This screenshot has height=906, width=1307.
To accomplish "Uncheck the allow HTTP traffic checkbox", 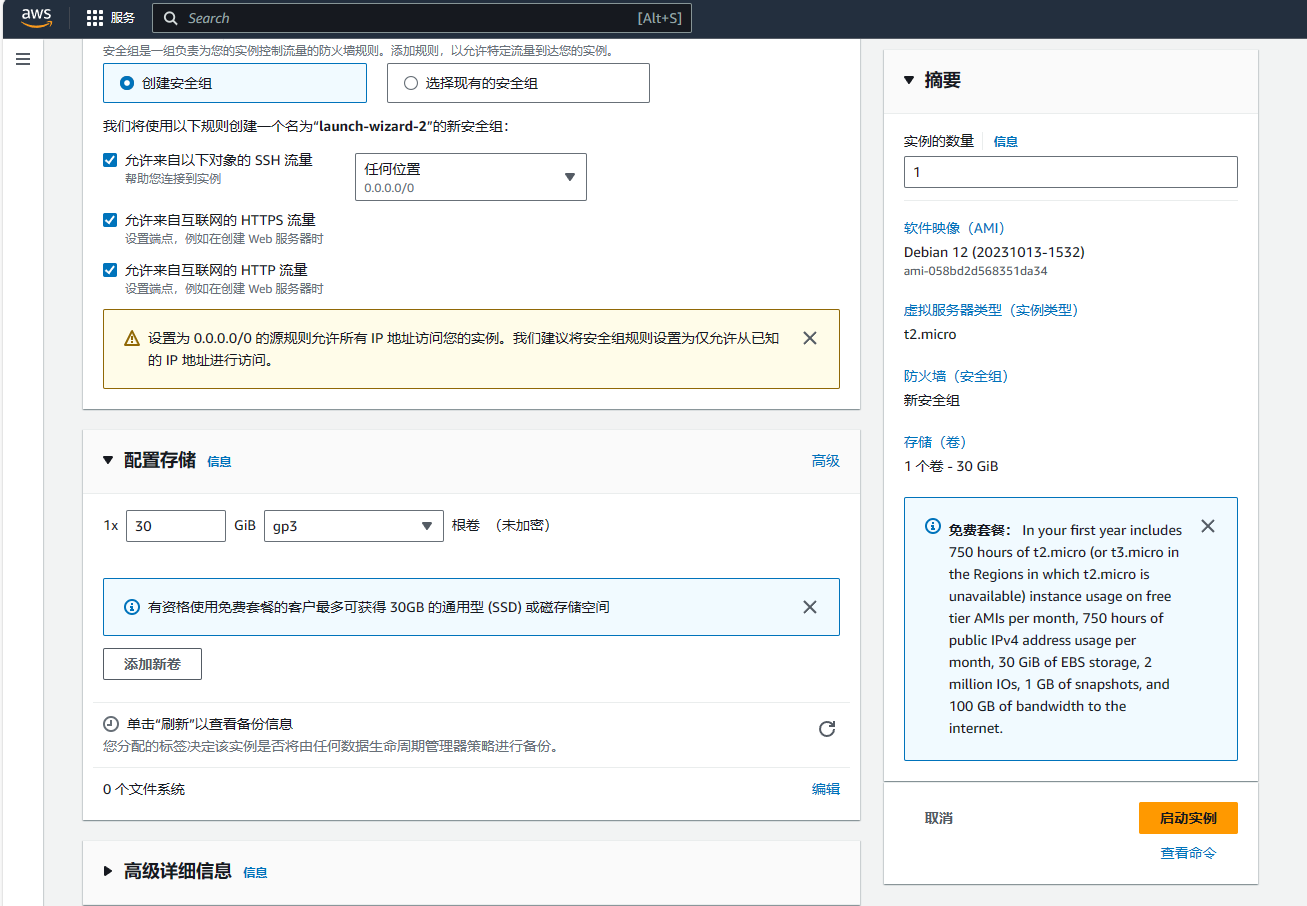I will point(110,270).
